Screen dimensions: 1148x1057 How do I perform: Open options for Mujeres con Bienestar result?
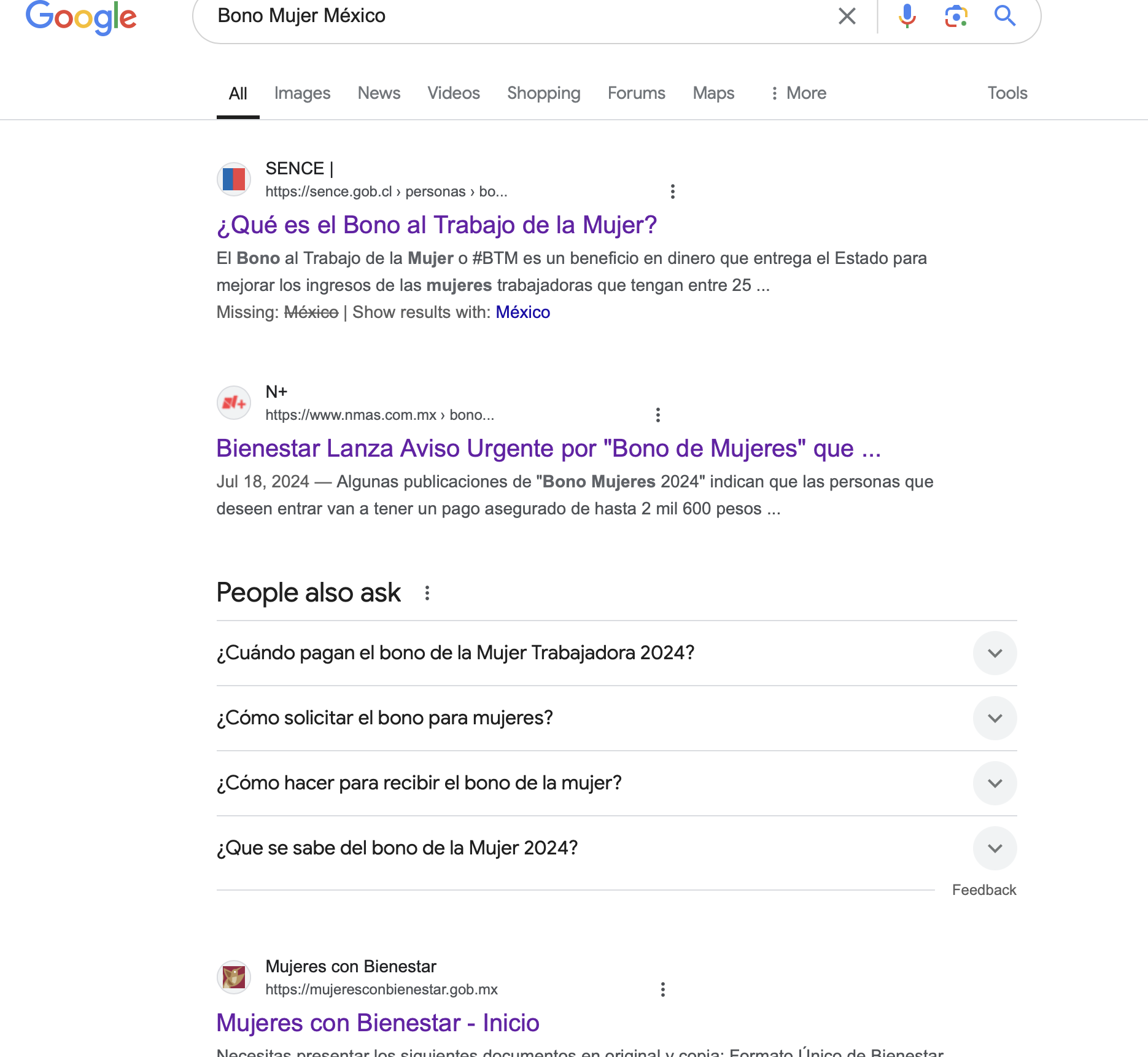[x=663, y=989]
